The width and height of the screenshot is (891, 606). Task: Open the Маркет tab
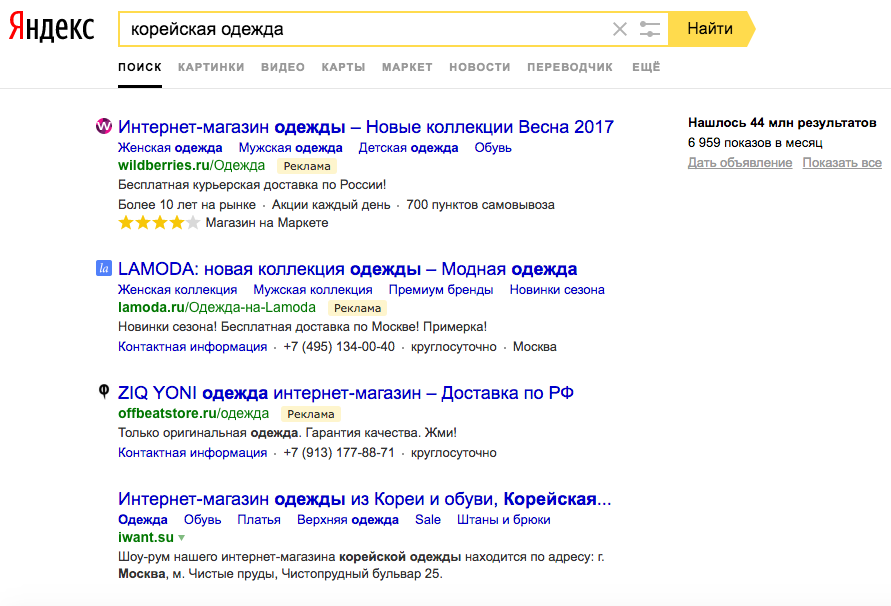[x=407, y=67]
